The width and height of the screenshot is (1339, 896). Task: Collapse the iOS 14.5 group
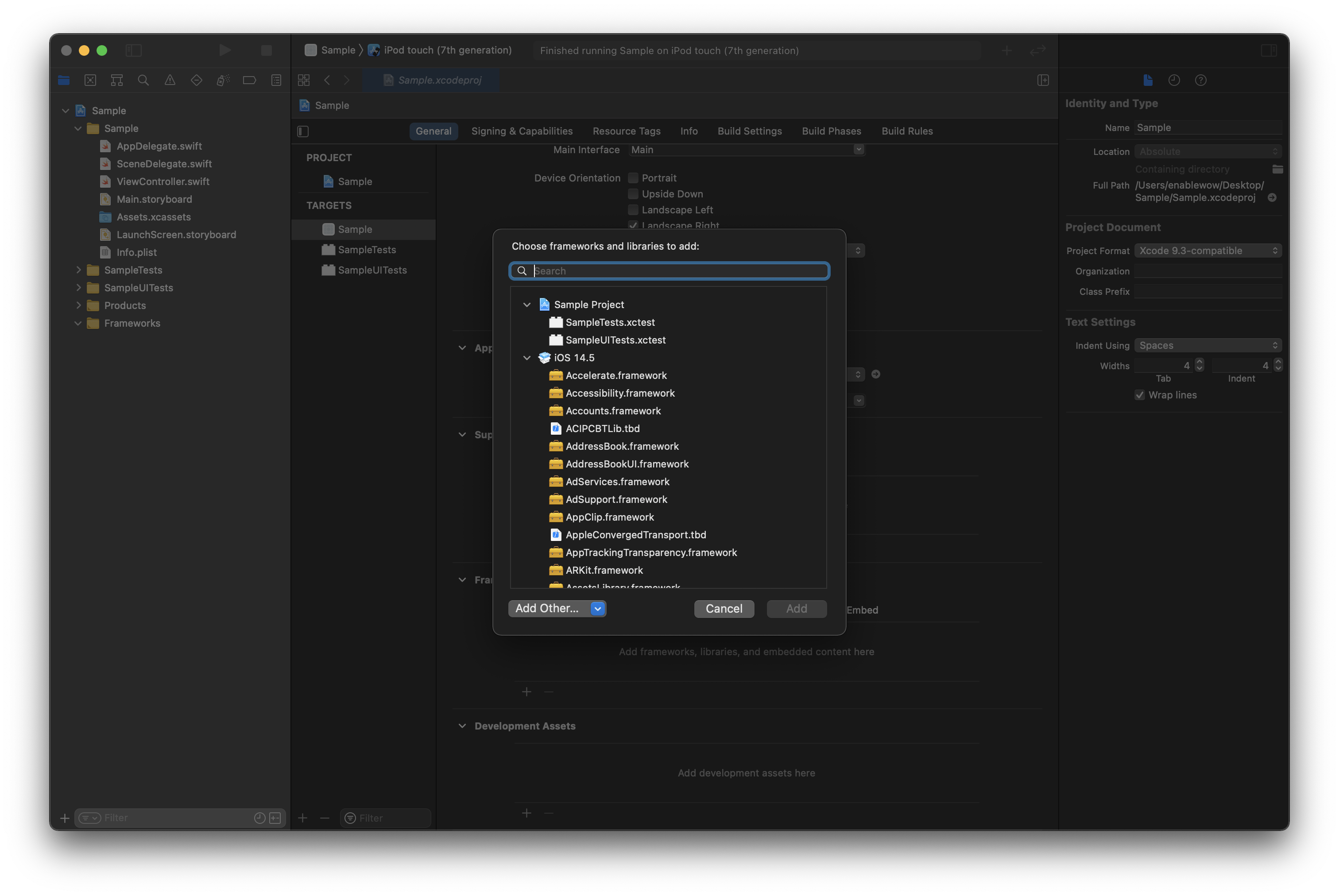pyautogui.click(x=527, y=358)
